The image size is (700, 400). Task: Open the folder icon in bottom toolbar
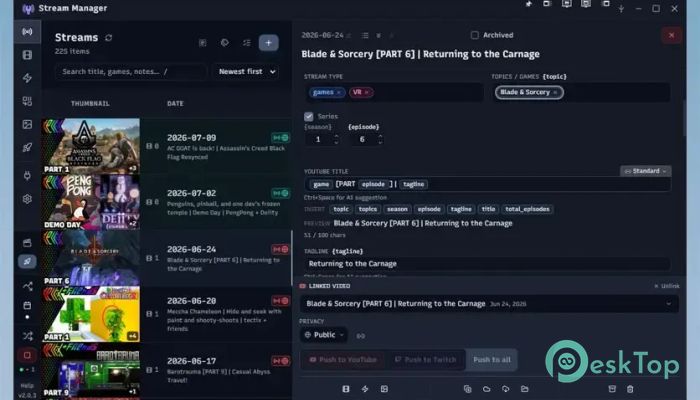click(525, 389)
